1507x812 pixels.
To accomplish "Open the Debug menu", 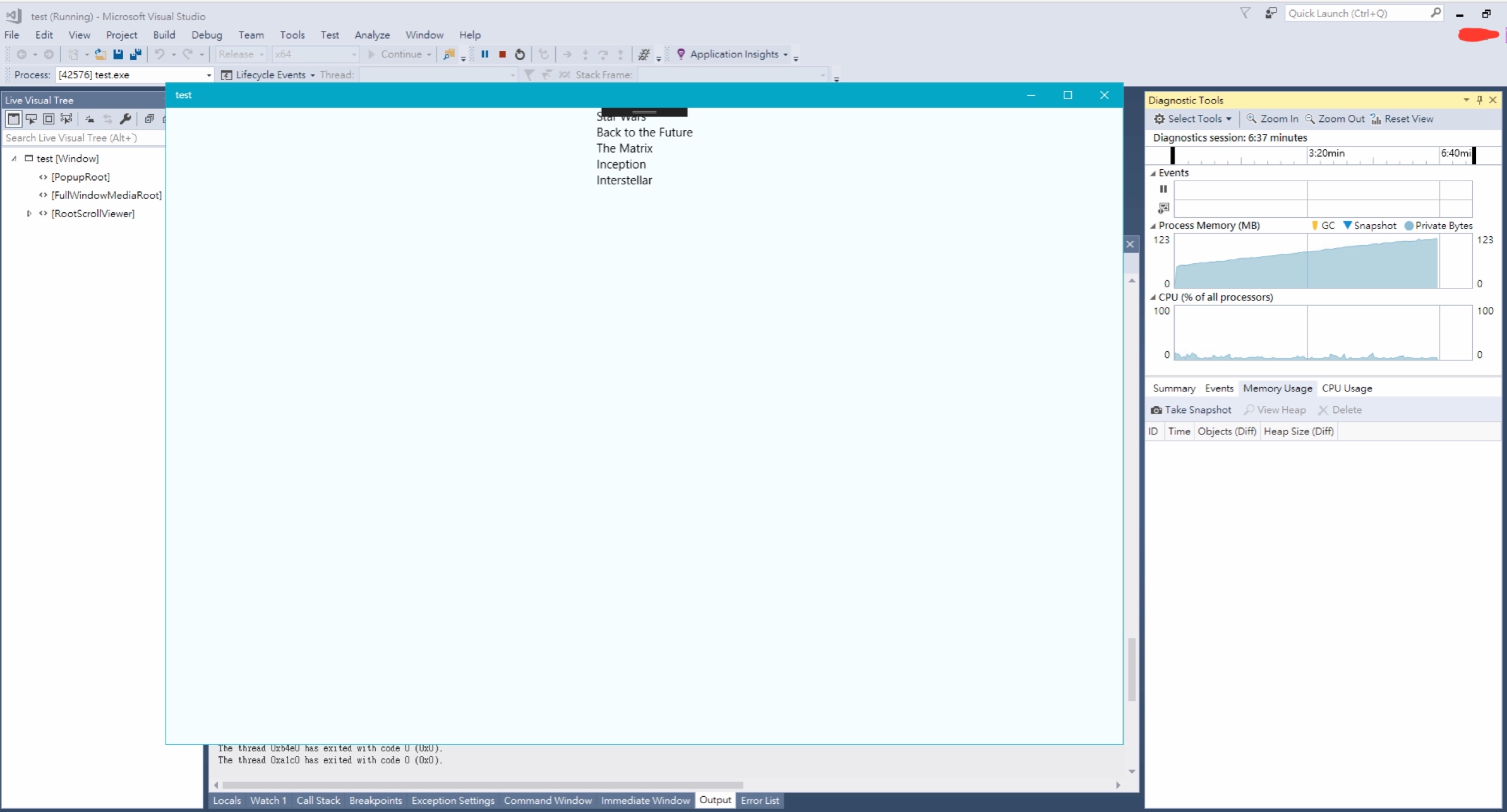I will pyautogui.click(x=207, y=35).
